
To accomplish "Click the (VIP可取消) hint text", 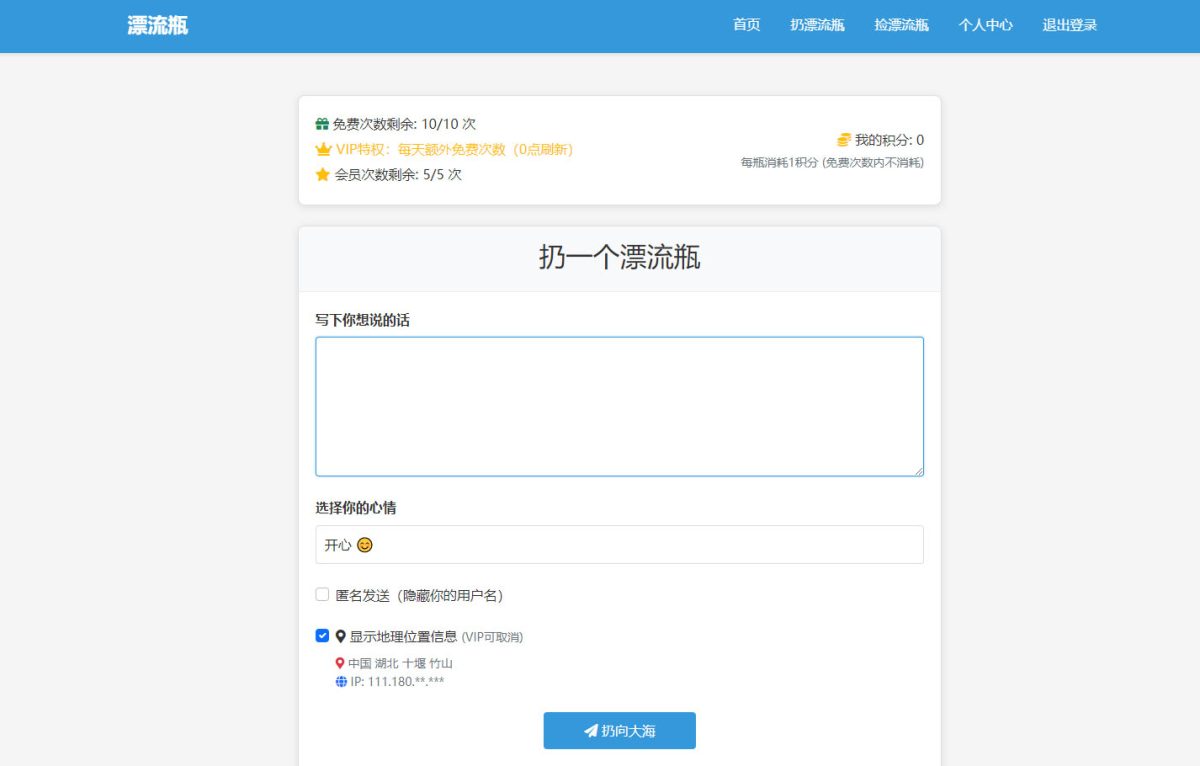I will (x=492, y=637).
